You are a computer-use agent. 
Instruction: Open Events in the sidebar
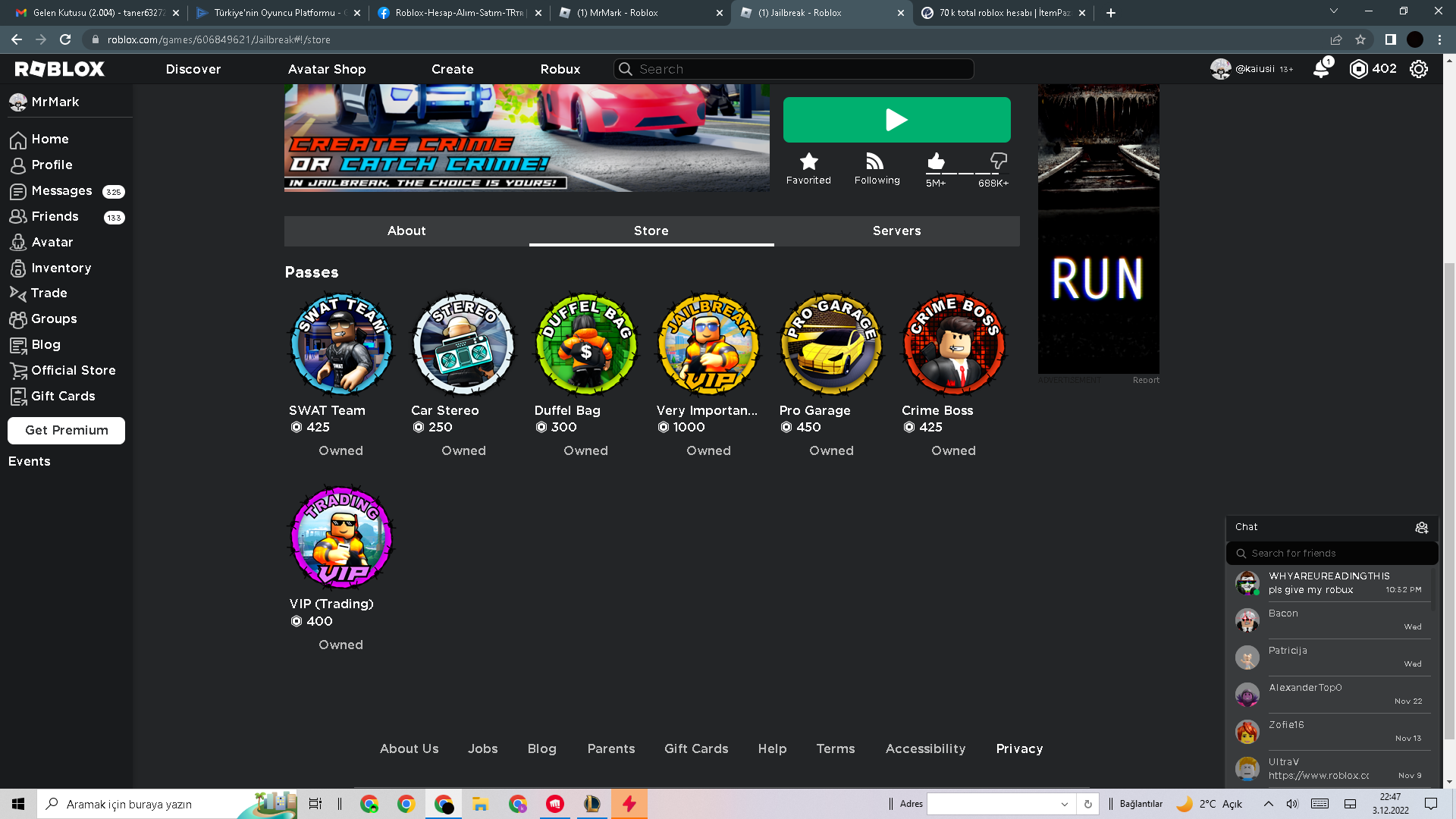pos(30,462)
